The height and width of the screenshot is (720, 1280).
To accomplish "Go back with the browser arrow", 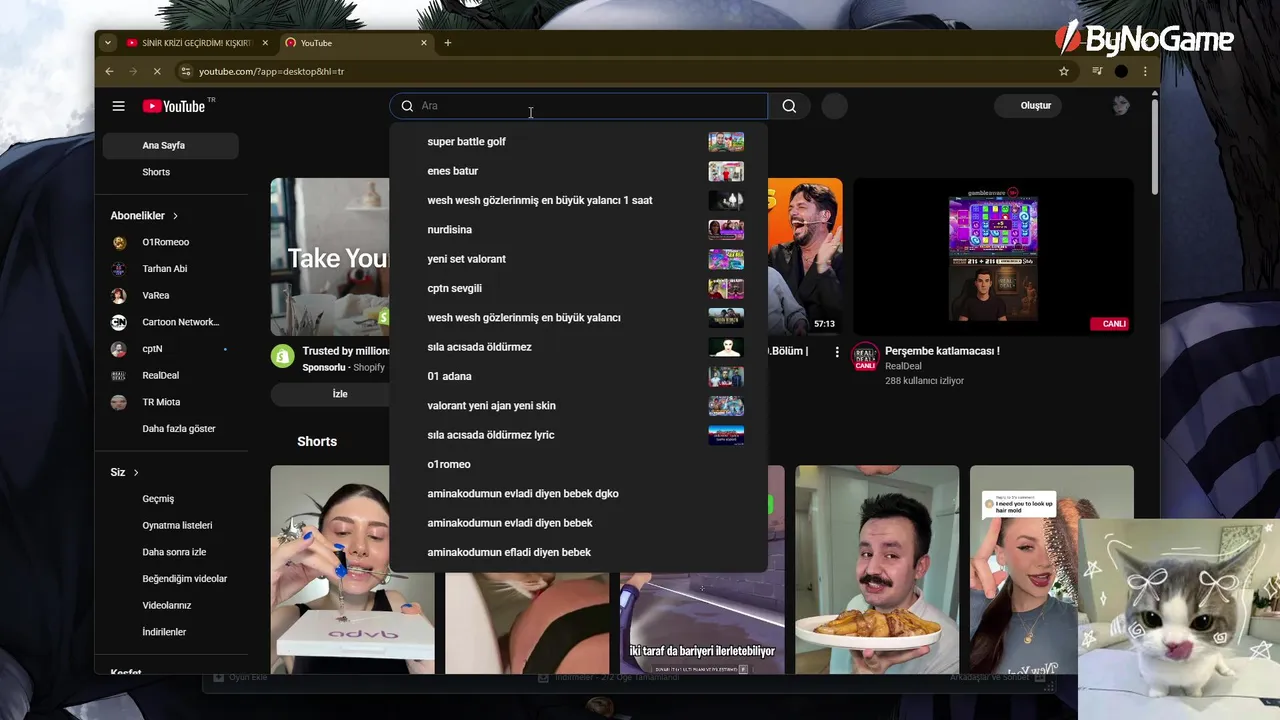I will [110, 71].
